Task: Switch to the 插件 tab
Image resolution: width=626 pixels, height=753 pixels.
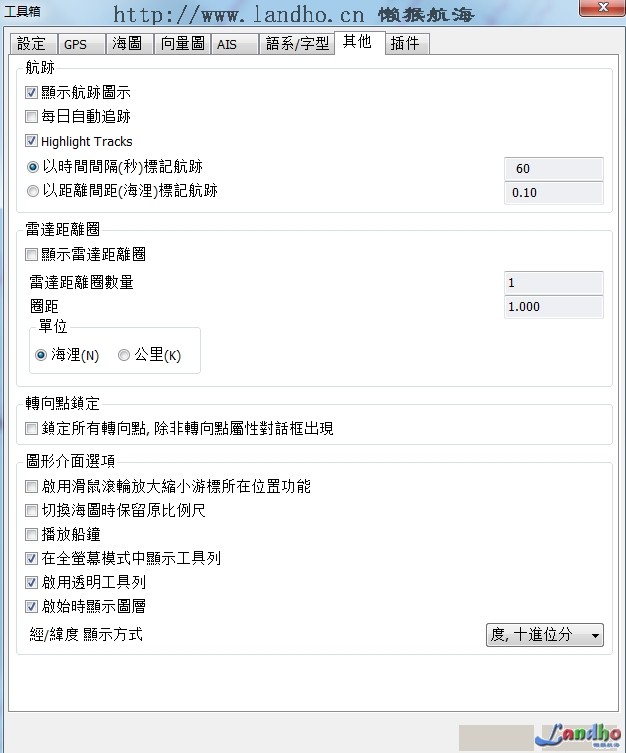Action: (404, 44)
